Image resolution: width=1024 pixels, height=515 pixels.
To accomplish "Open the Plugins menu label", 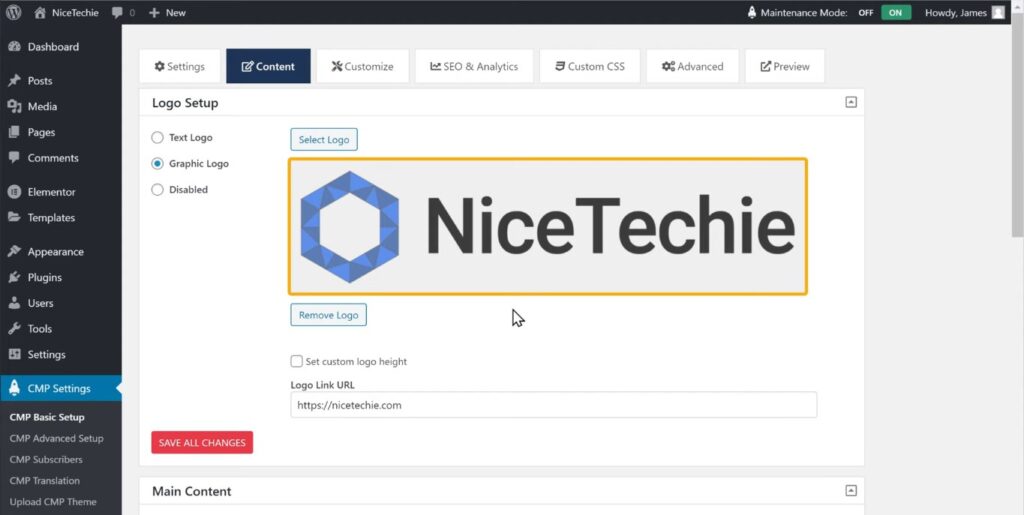I will pyautogui.click(x=44, y=277).
